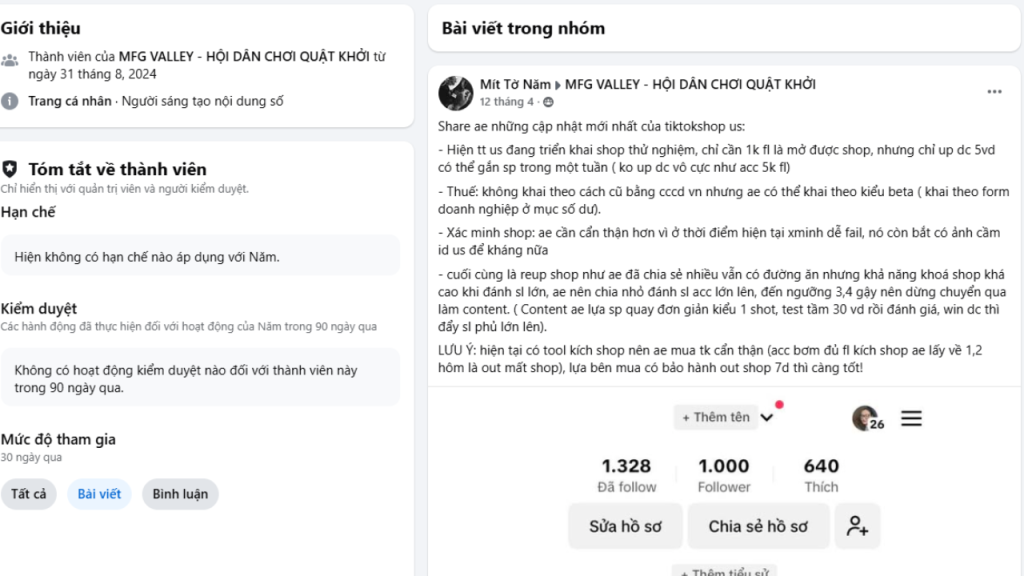This screenshot has height=576, width=1024.
Task: Select the Bài viết filter chip
Action: point(99,494)
